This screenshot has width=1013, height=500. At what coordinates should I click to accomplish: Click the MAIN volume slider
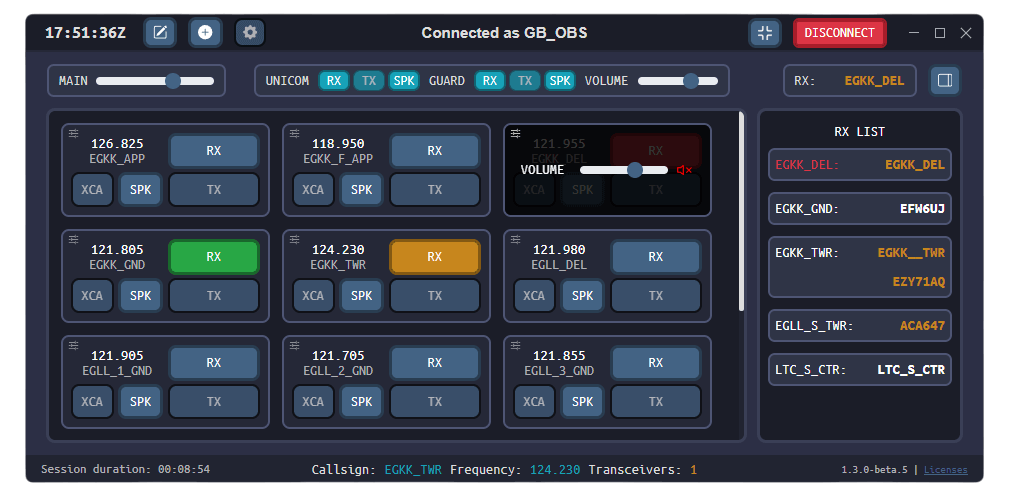[x=155, y=81]
